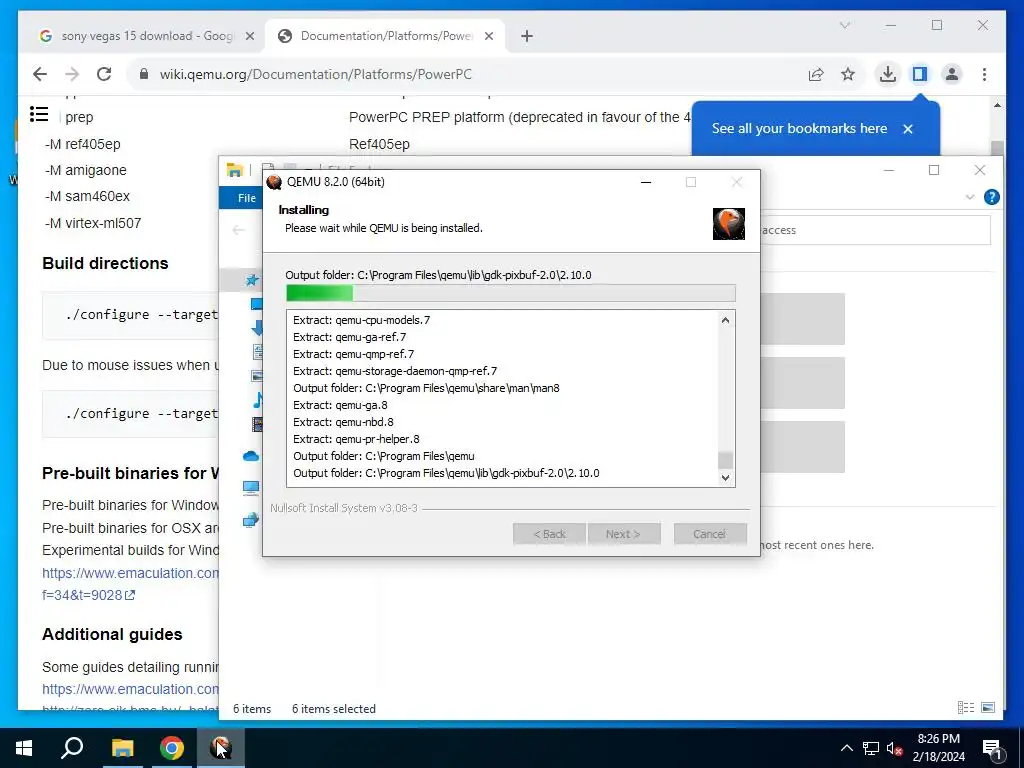
Task: Reload the QEMU wiki page
Action: click(x=104, y=74)
